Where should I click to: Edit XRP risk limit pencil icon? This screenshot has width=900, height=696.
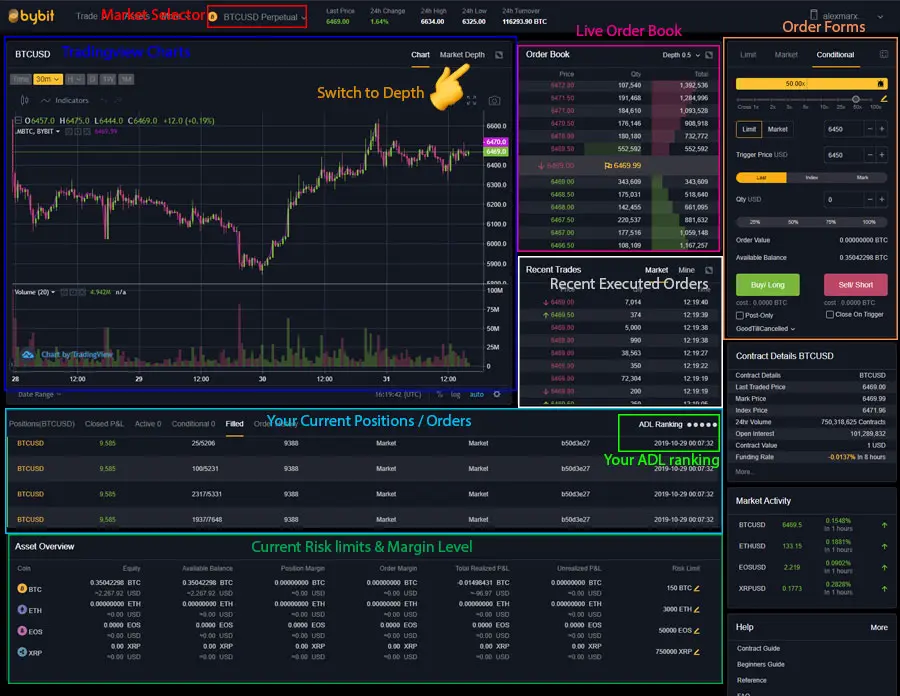click(x=697, y=652)
